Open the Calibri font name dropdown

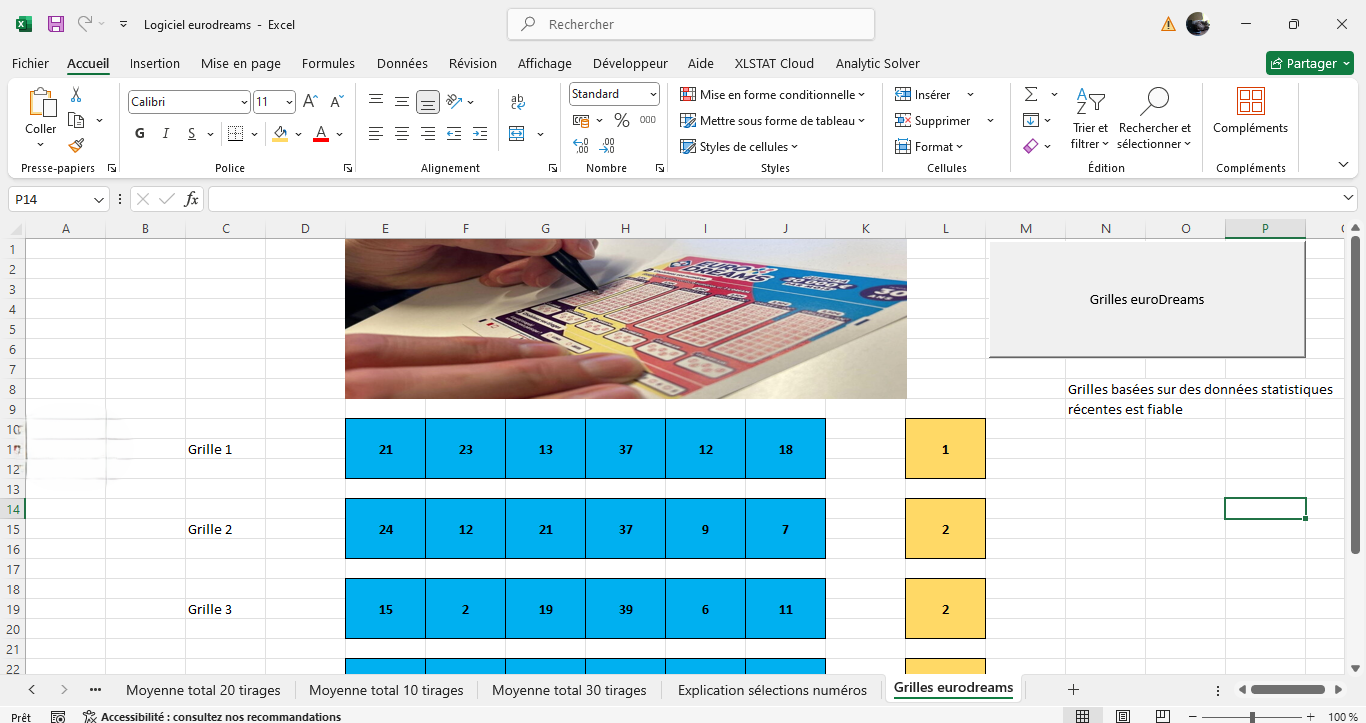[244, 102]
